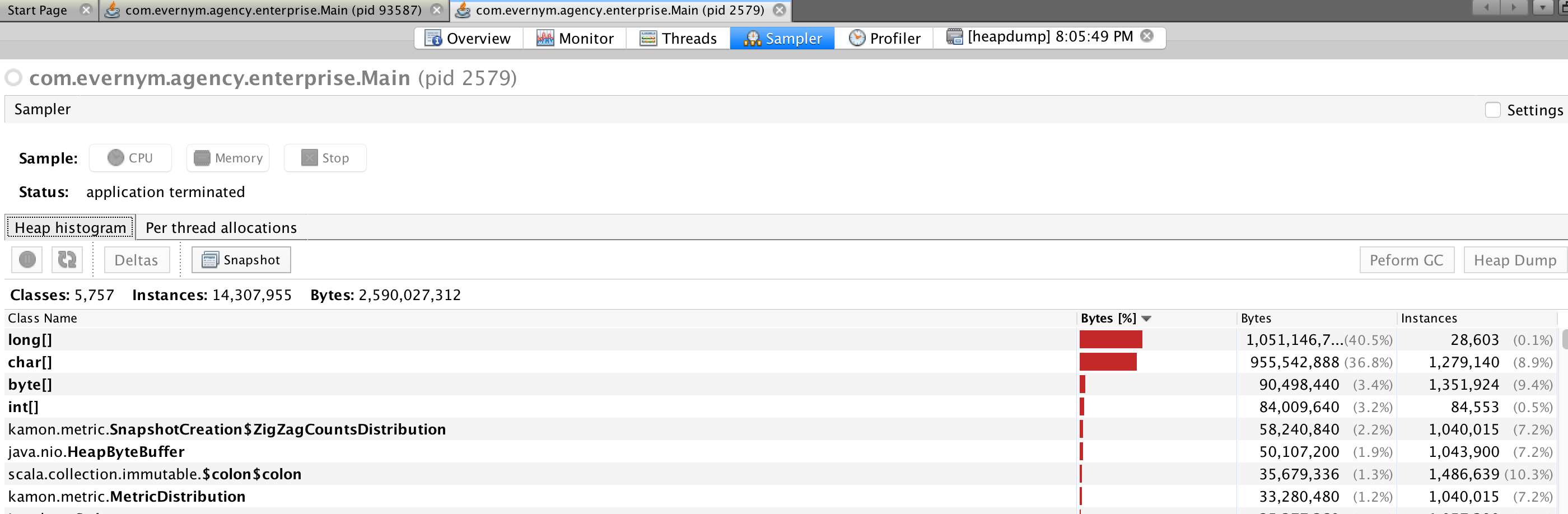Click the Perform GC button
Image resolution: width=1568 pixels, height=514 pixels.
click(x=1406, y=259)
